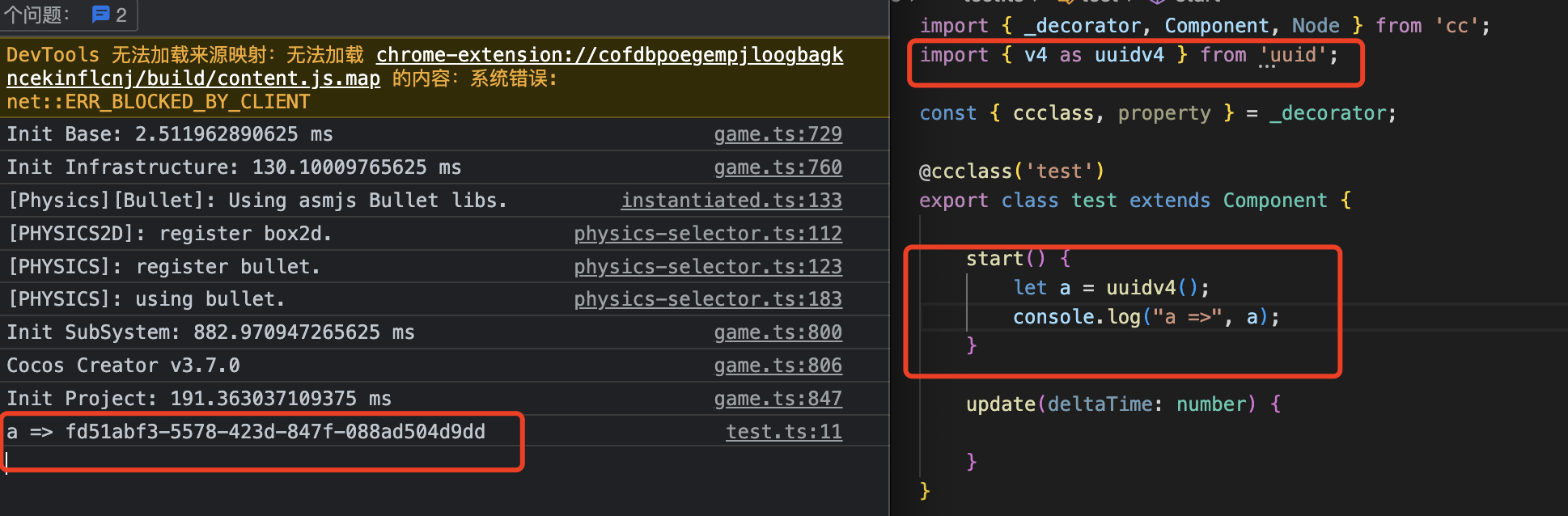
Task: Open game.ts:760 source link
Action: click(777, 167)
